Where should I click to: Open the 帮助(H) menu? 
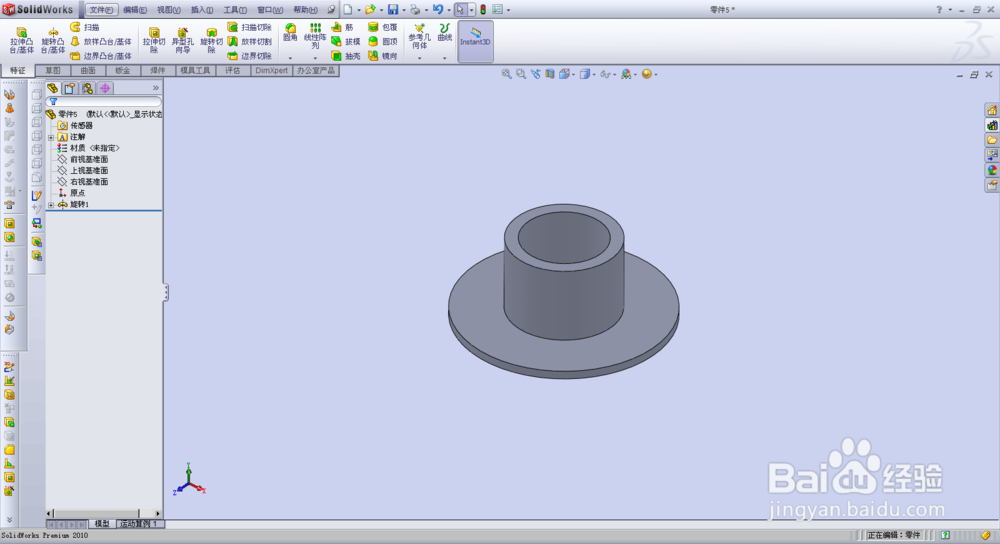[305, 10]
